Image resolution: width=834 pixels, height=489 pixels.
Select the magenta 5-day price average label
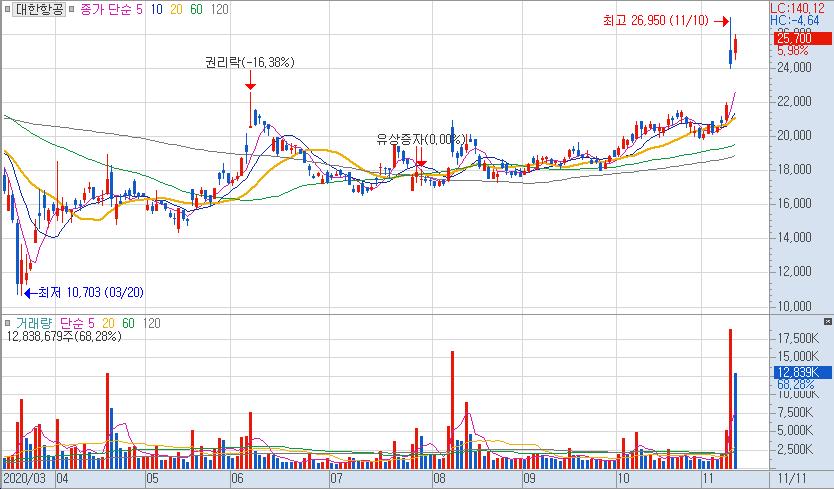[139, 9]
